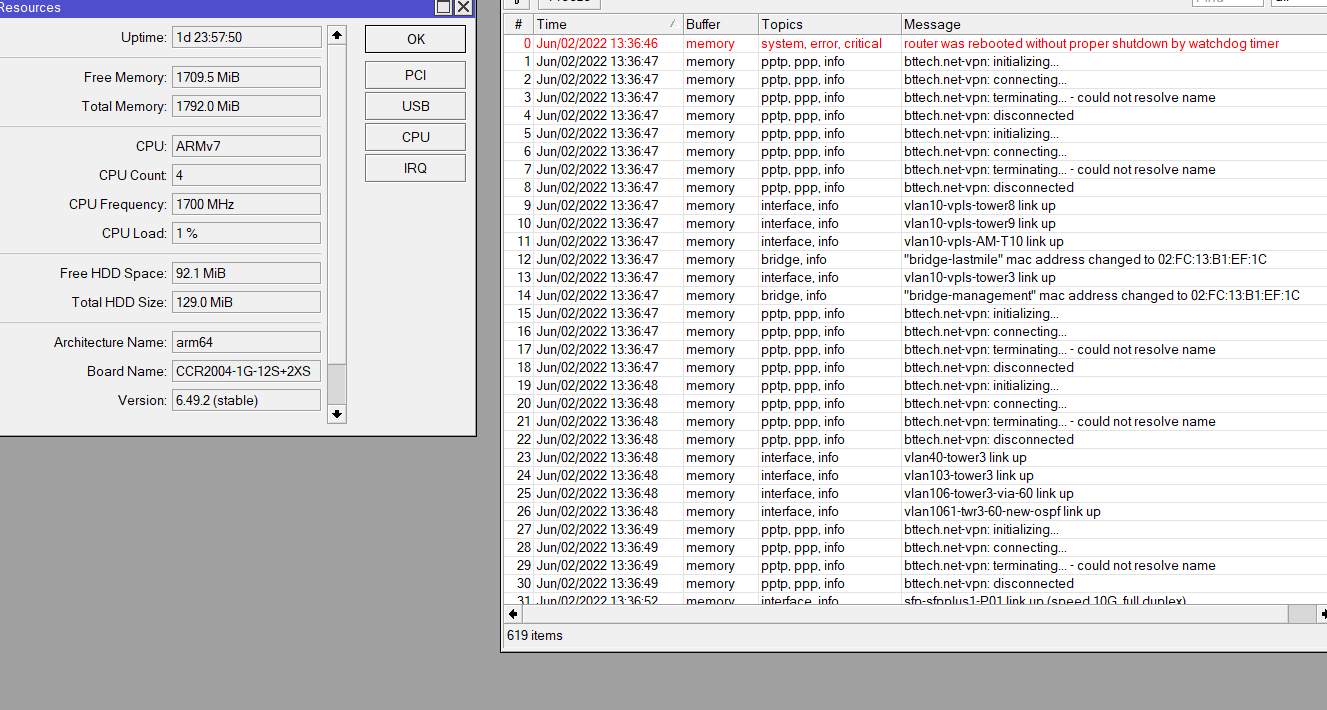This screenshot has width=1327, height=710.
Task: Open the IRQ usage list
Action: tap(414, 167)
